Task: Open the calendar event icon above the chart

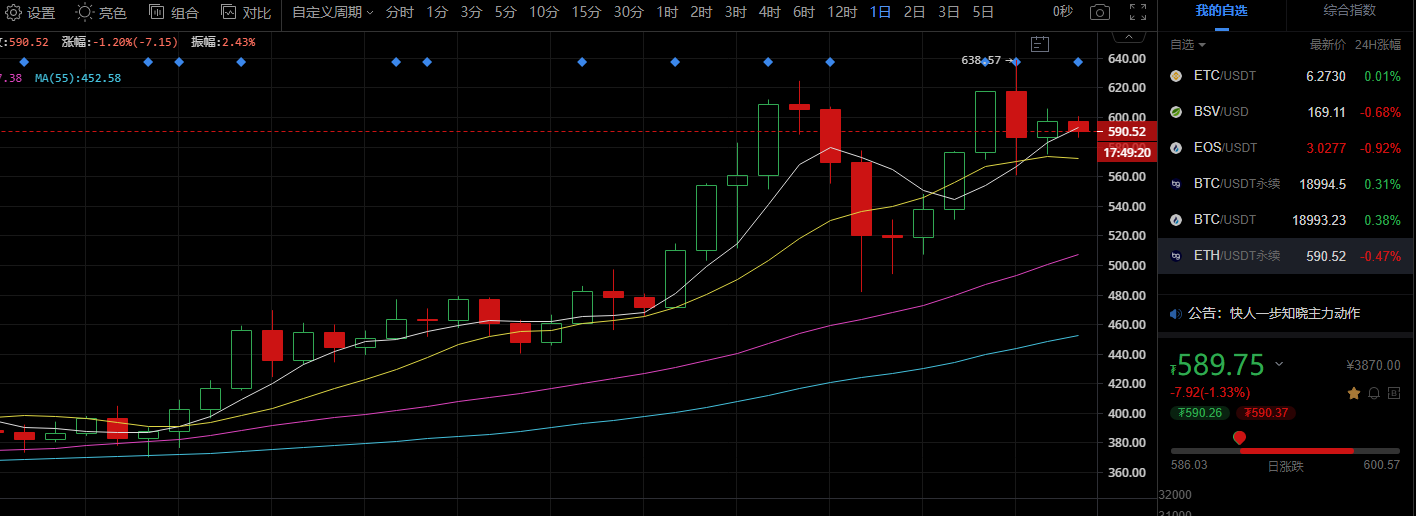Action: click(1039, 44)
